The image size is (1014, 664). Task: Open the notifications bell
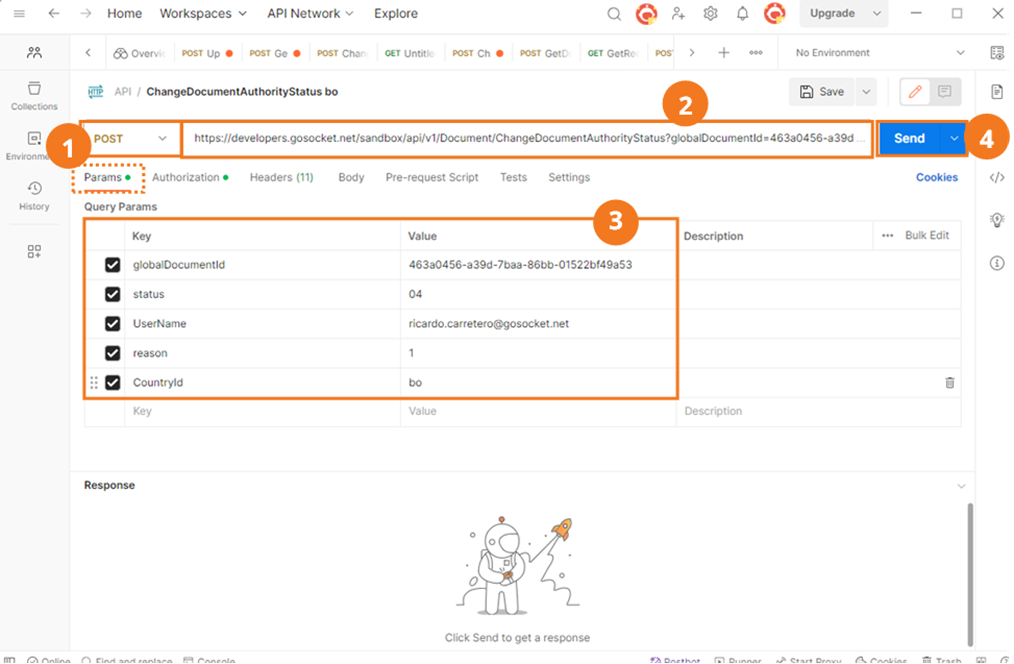[742, 14]
